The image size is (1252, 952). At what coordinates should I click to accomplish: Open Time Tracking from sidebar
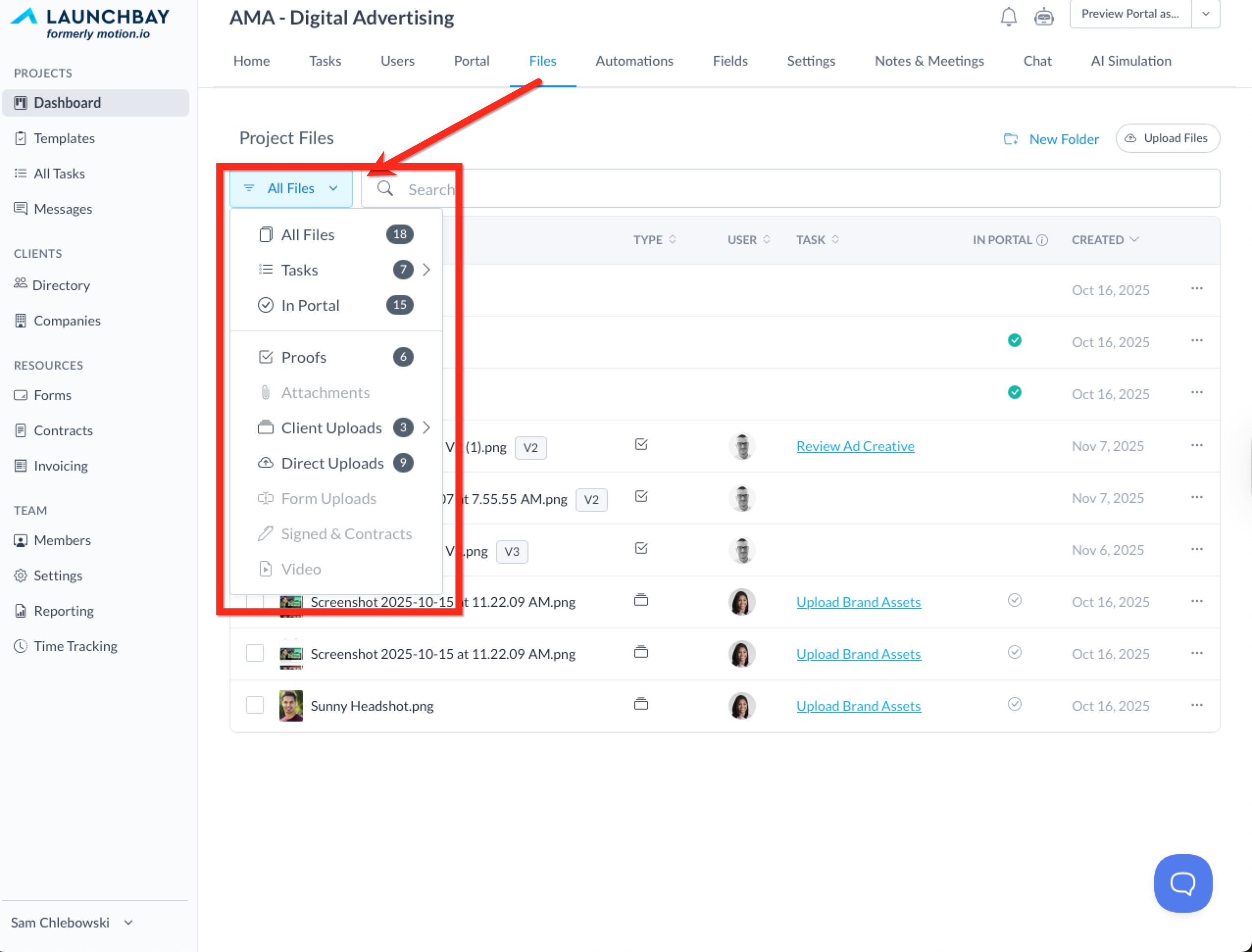(x=75, y=646)
